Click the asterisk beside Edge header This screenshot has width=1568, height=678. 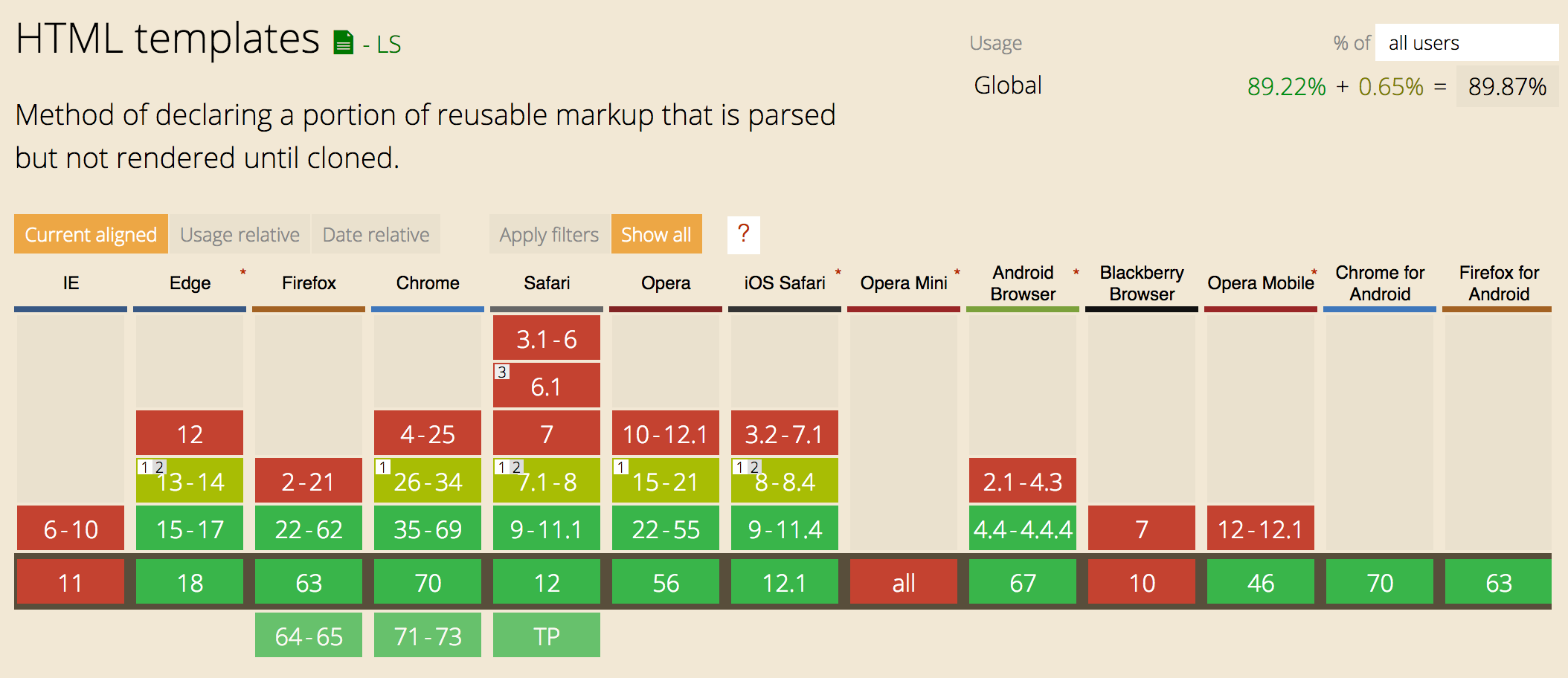click(243, 271)
